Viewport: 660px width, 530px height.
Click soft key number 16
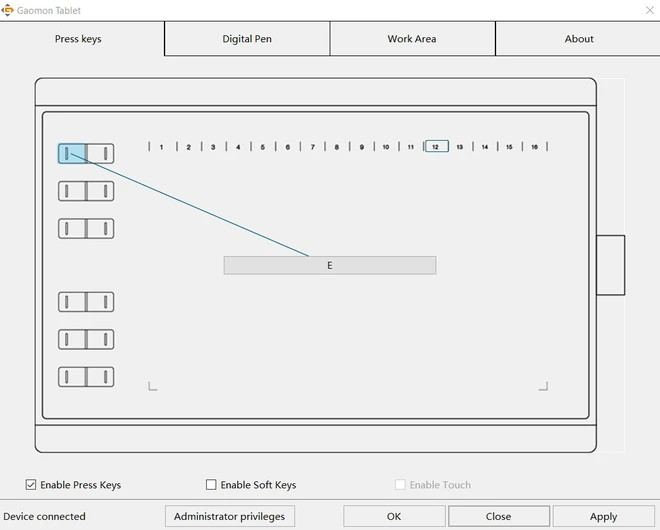click(535, 147)
